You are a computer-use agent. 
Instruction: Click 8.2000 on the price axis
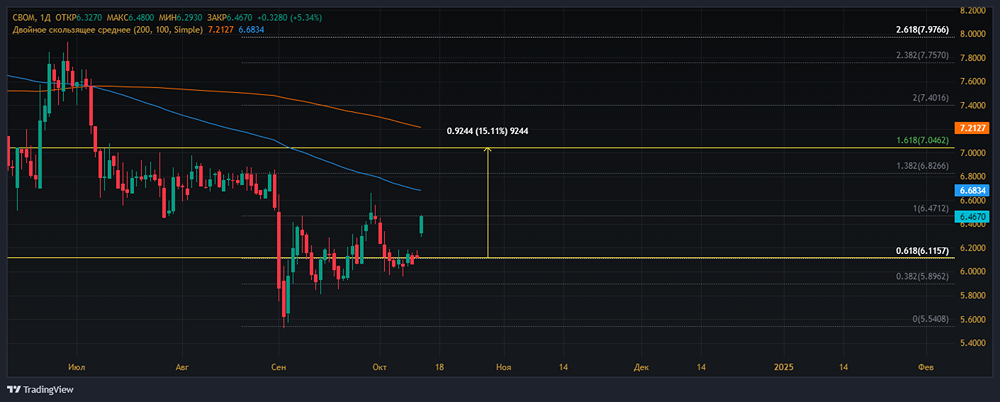pyautogui.click(x=973, y=11)
